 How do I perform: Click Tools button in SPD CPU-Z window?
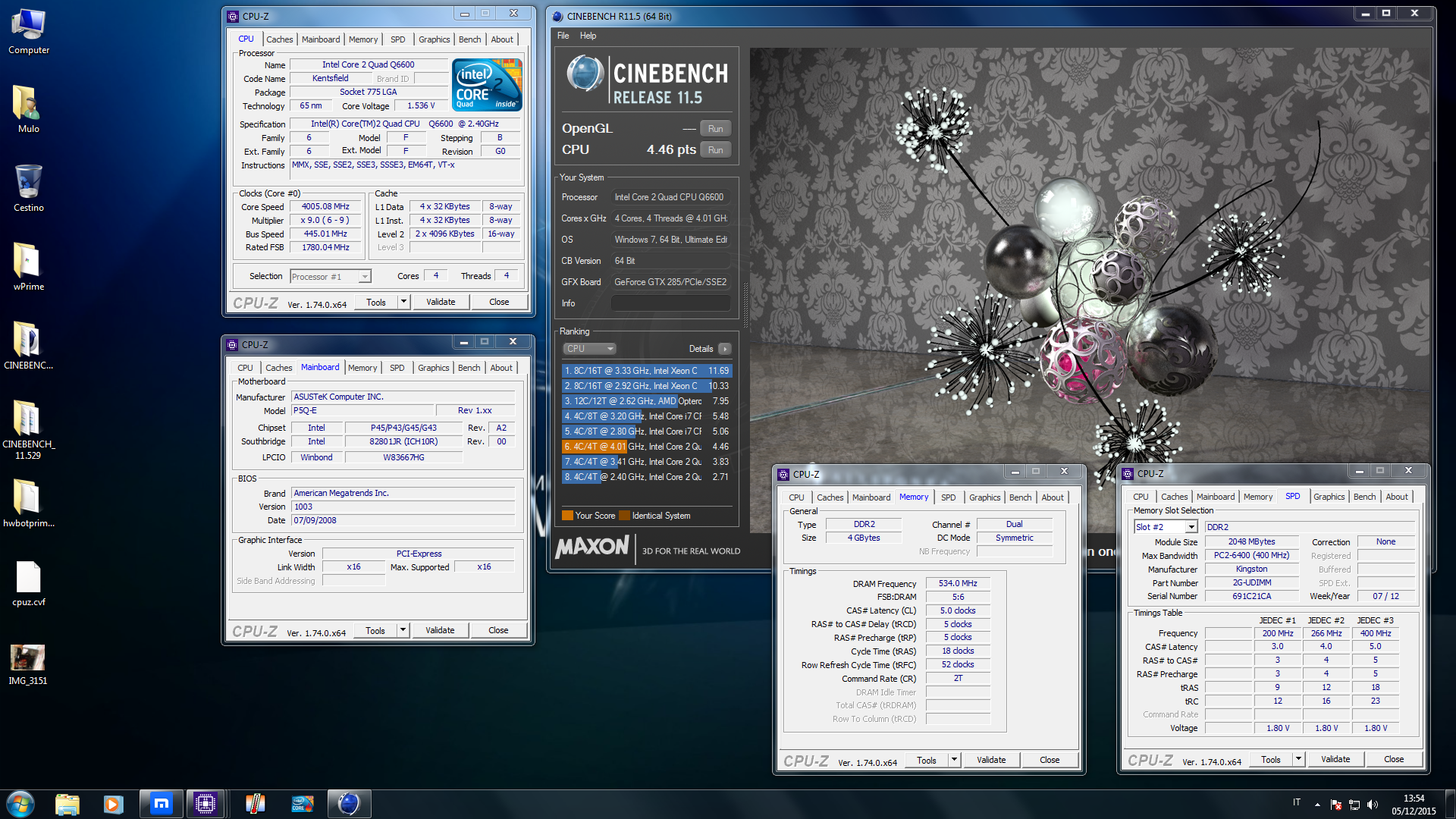coord(1271,759)
